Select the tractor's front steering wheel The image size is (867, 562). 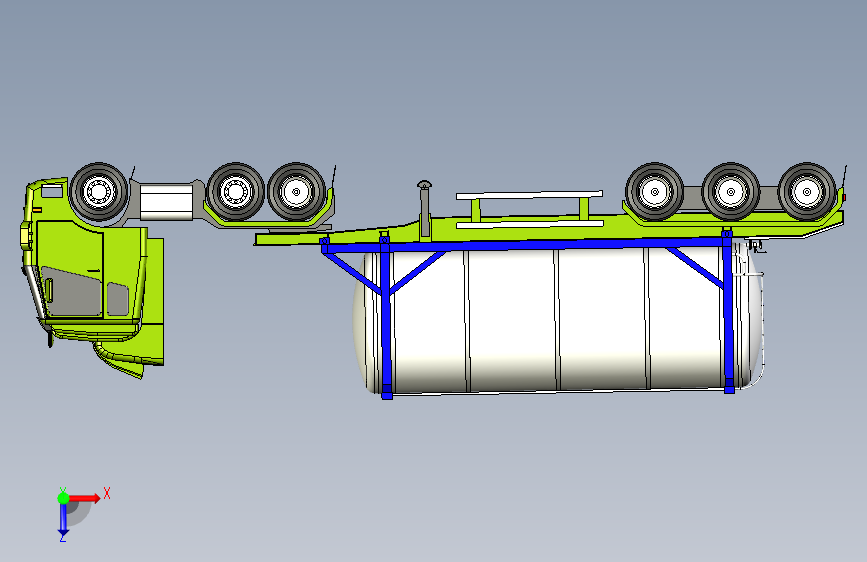[99, 192]
